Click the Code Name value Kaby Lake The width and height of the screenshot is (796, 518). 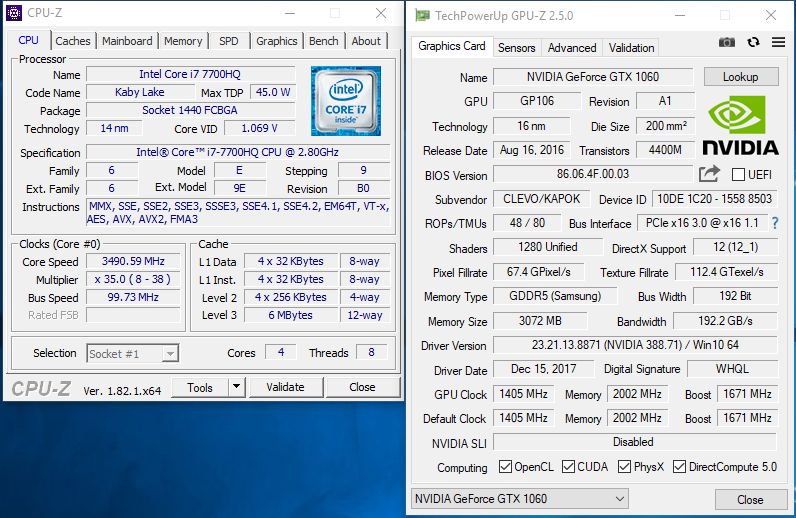[x=140, y=92]
